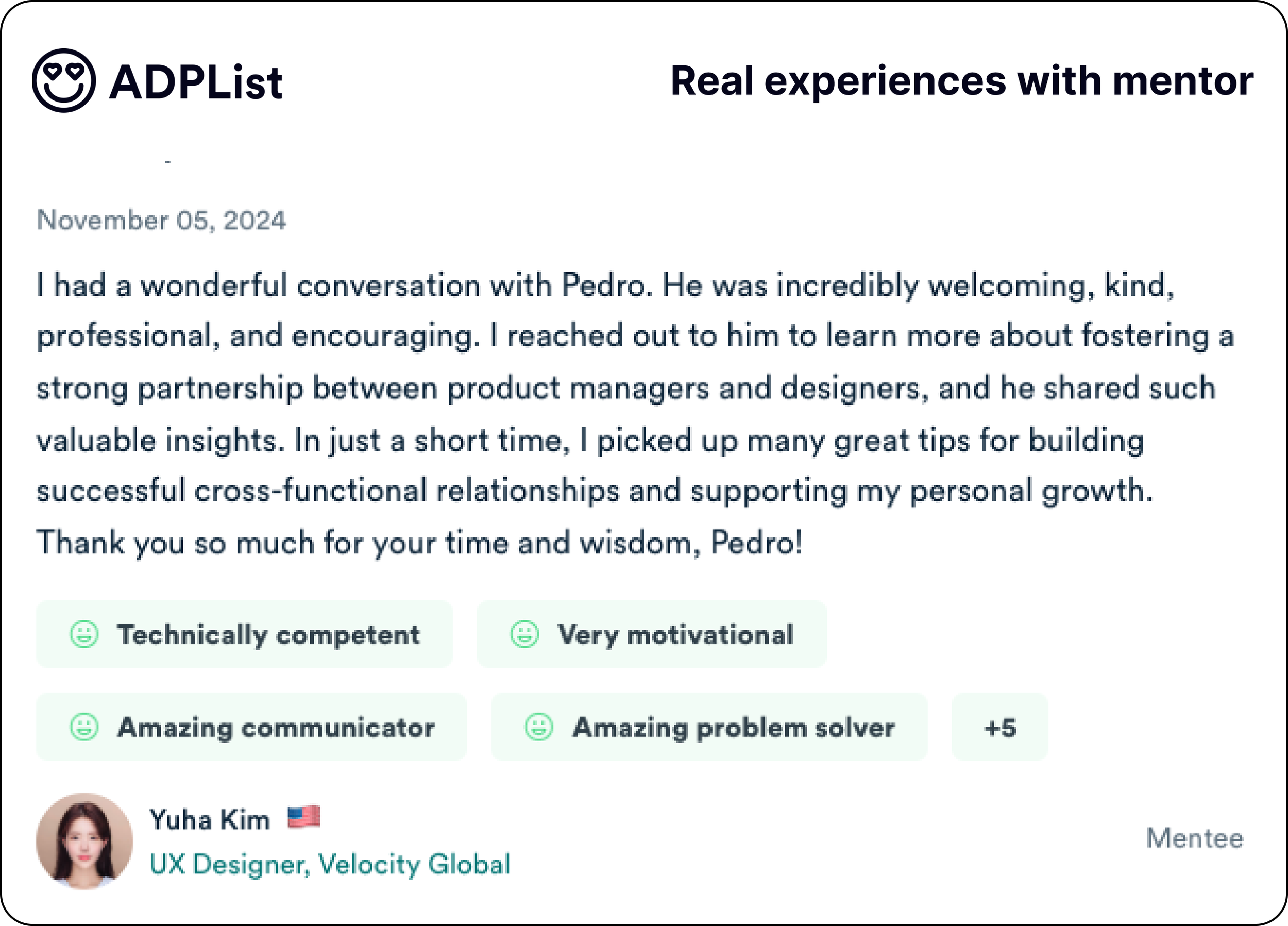
Task: Click the smiley icon beside Amazing communicator
Action: (84, 727)
